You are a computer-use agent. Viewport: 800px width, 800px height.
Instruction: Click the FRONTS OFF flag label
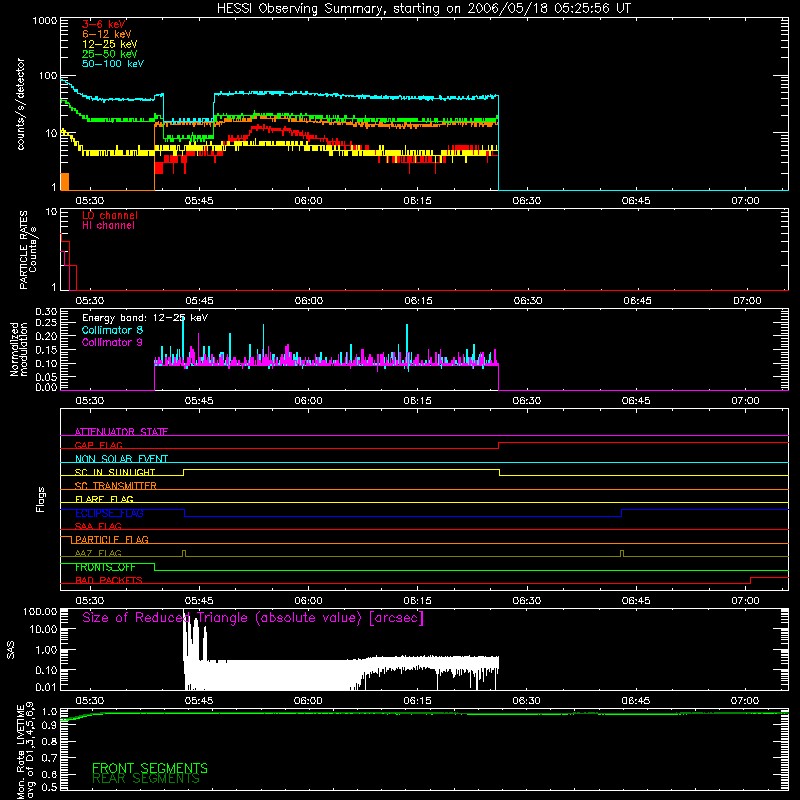point(105,567)
